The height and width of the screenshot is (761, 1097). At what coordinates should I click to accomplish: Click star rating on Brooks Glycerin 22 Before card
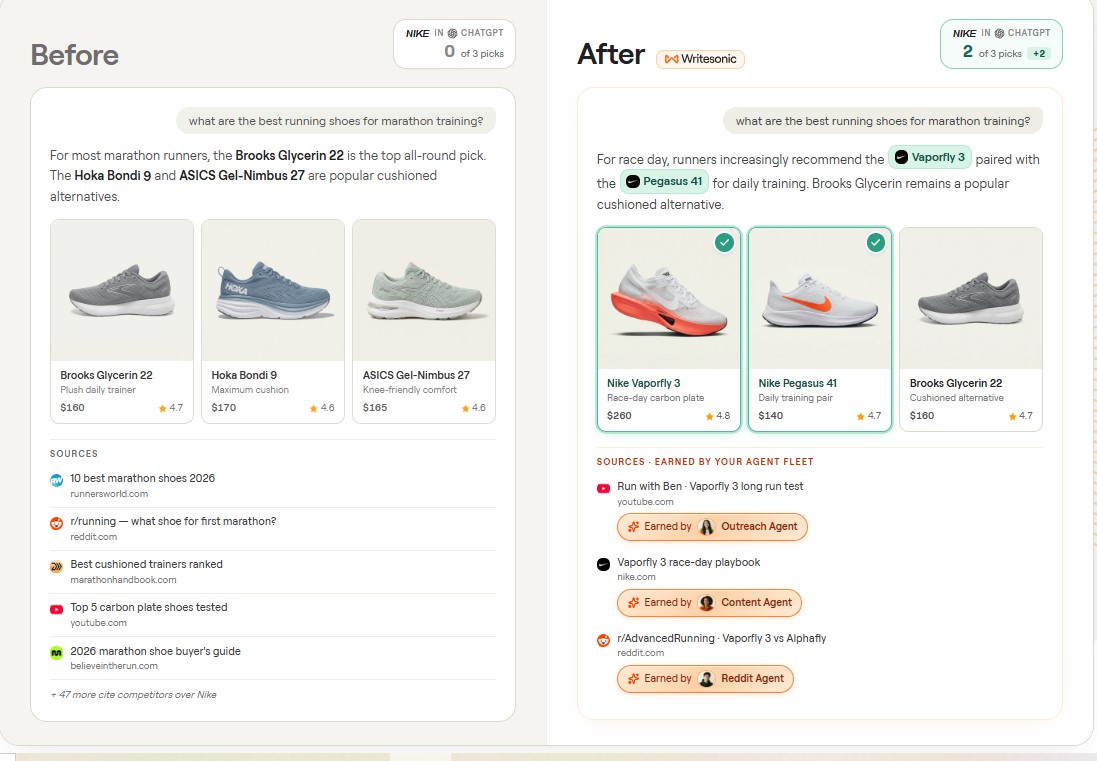(x=171, y=408)
